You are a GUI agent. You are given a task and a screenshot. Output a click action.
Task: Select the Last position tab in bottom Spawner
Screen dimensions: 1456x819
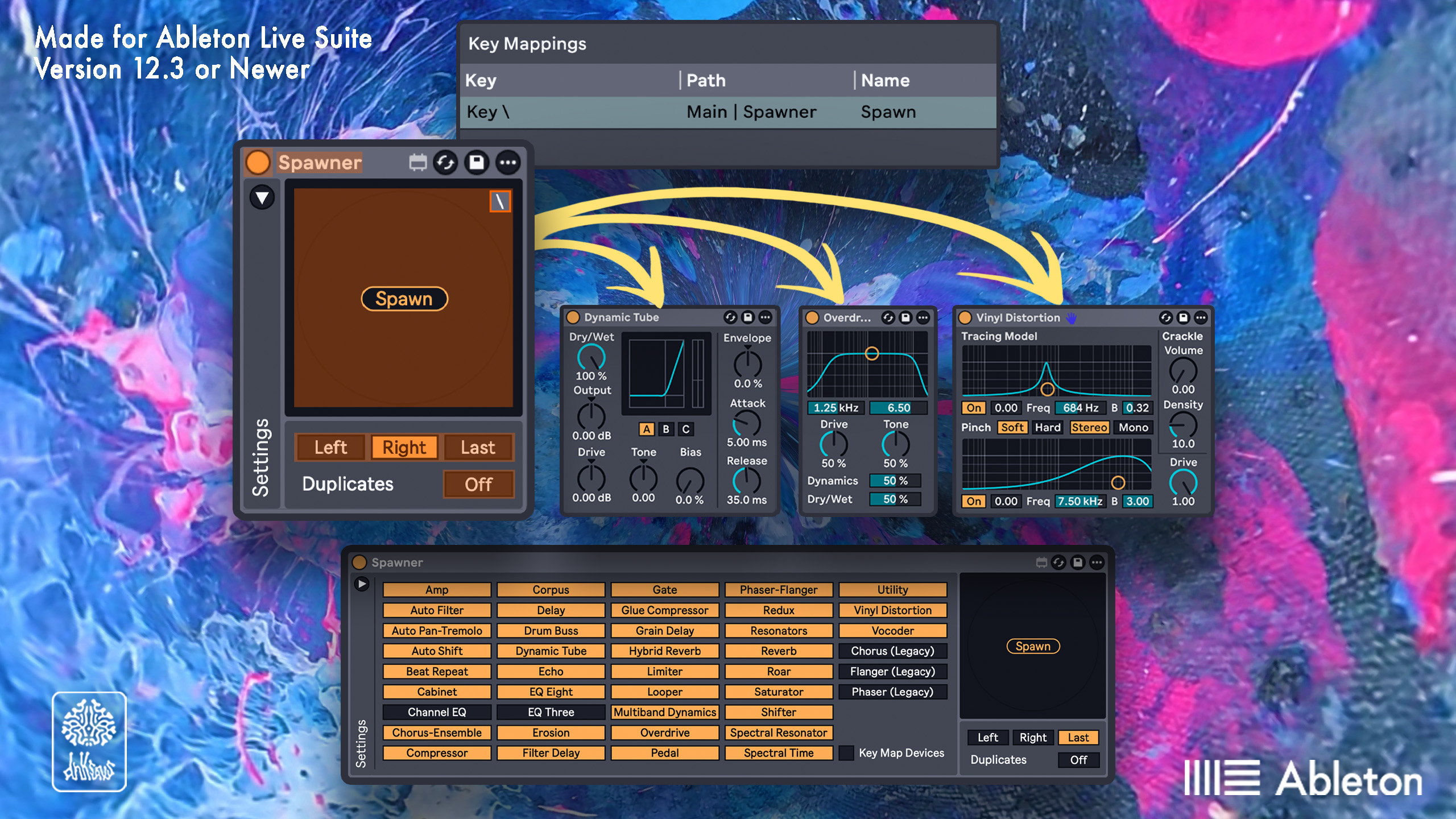click(1078, 738)
